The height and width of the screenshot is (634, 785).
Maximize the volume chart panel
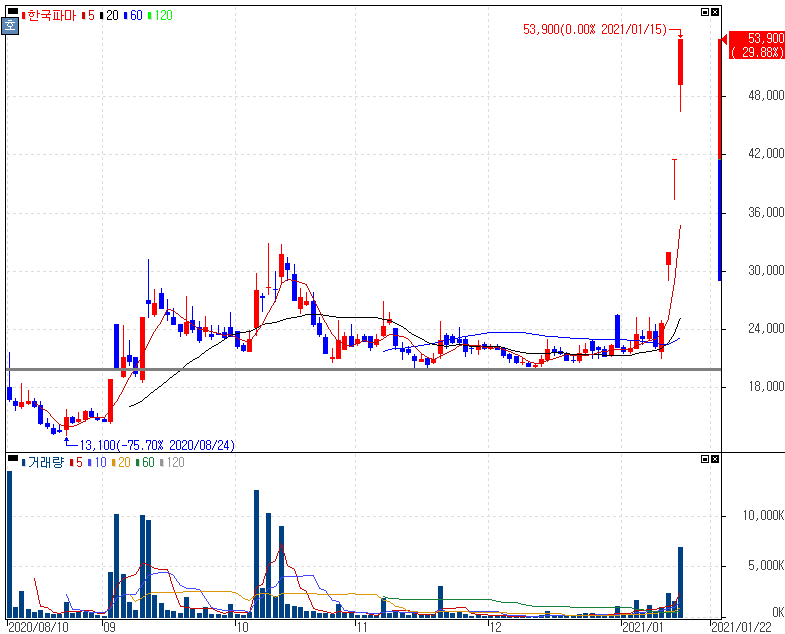[705, 459]
